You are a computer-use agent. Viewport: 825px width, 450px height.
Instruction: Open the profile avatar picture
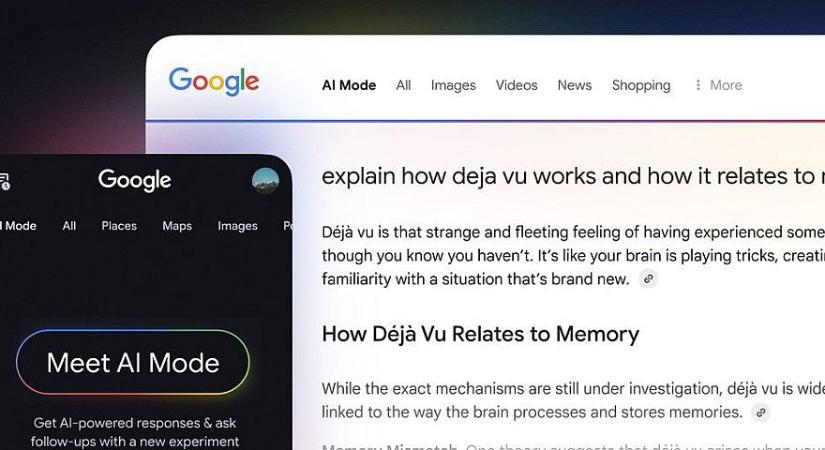pyautogui.click(x=265, y=181)
